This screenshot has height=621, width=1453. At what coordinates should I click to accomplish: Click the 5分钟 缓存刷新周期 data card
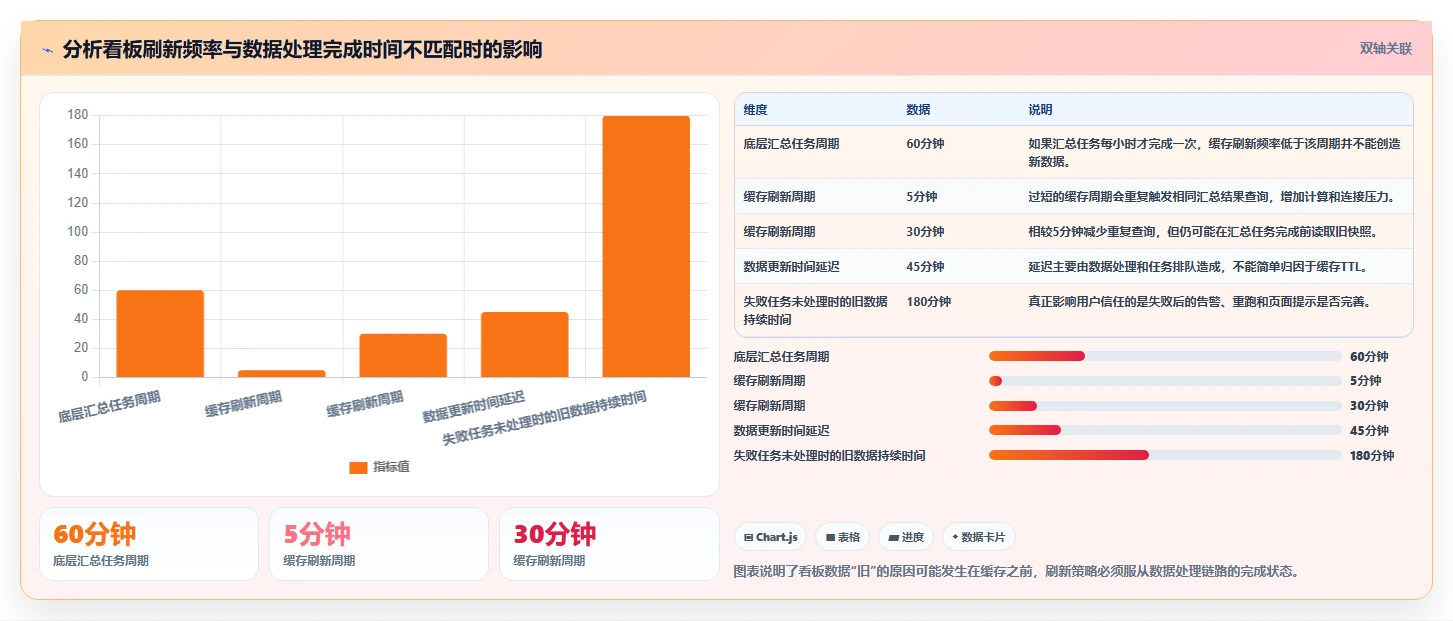379,544
